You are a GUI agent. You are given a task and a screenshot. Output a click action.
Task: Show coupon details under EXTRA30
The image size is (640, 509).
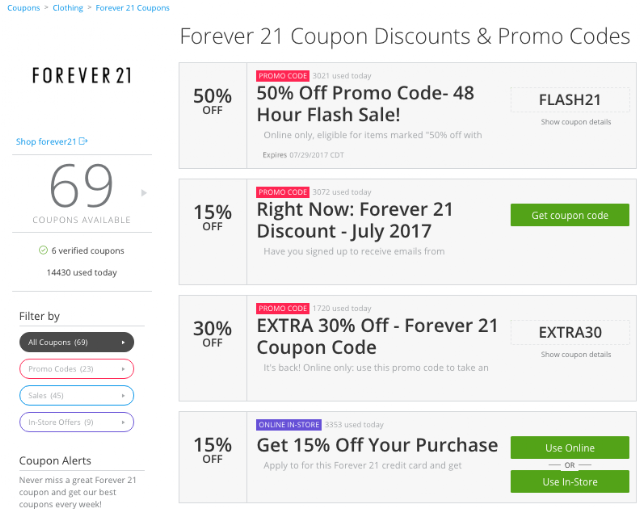click(575, 354)
